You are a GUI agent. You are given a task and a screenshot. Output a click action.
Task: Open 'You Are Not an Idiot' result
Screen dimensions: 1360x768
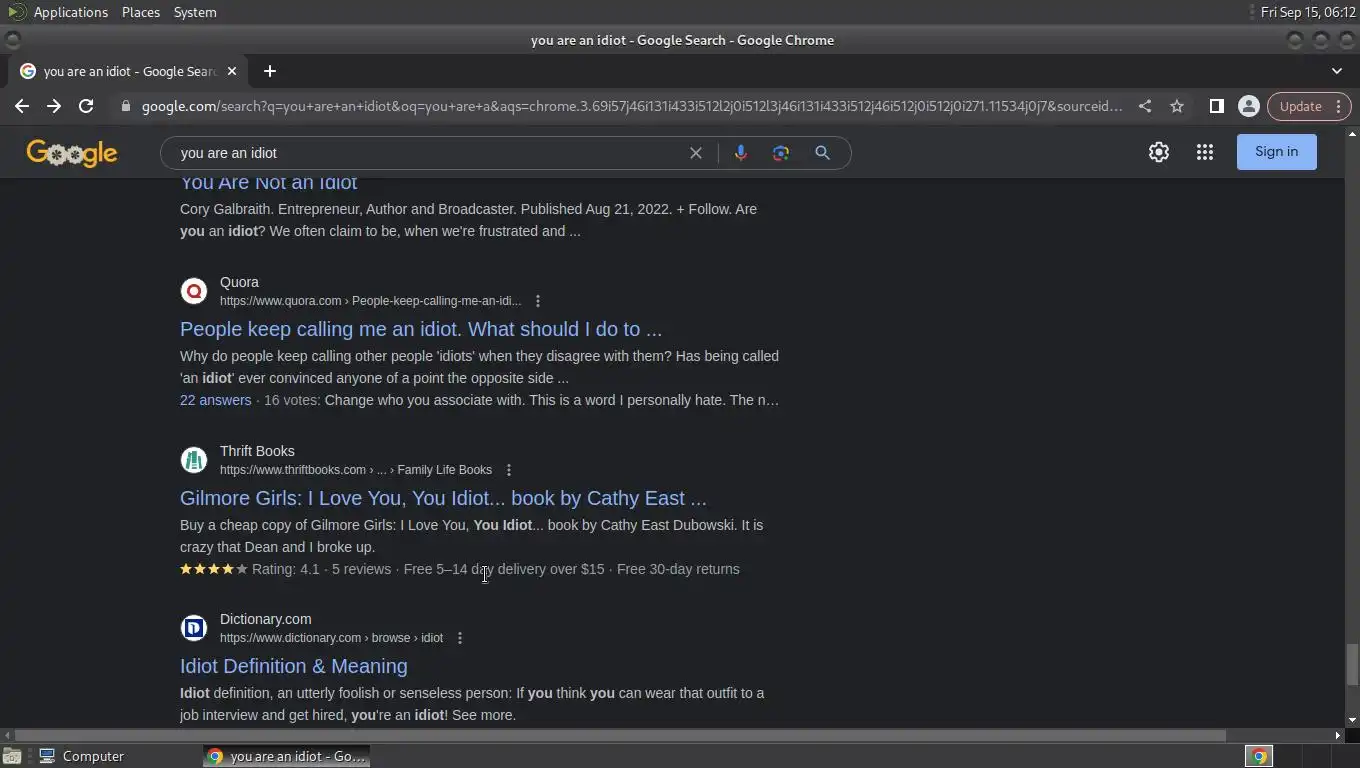pyautogui.click(x=268, y=183)
